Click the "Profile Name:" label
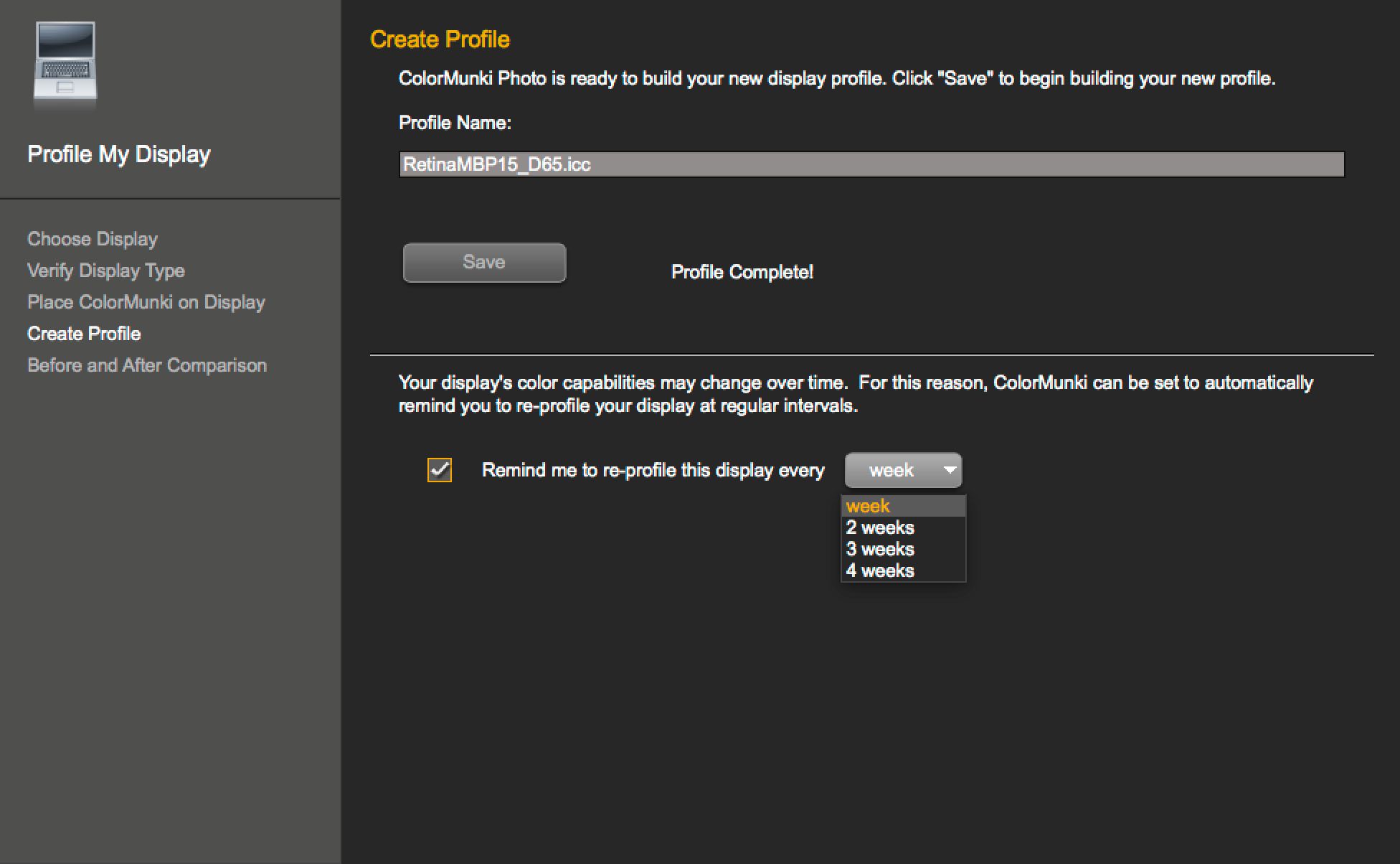 tap(455, 123)
